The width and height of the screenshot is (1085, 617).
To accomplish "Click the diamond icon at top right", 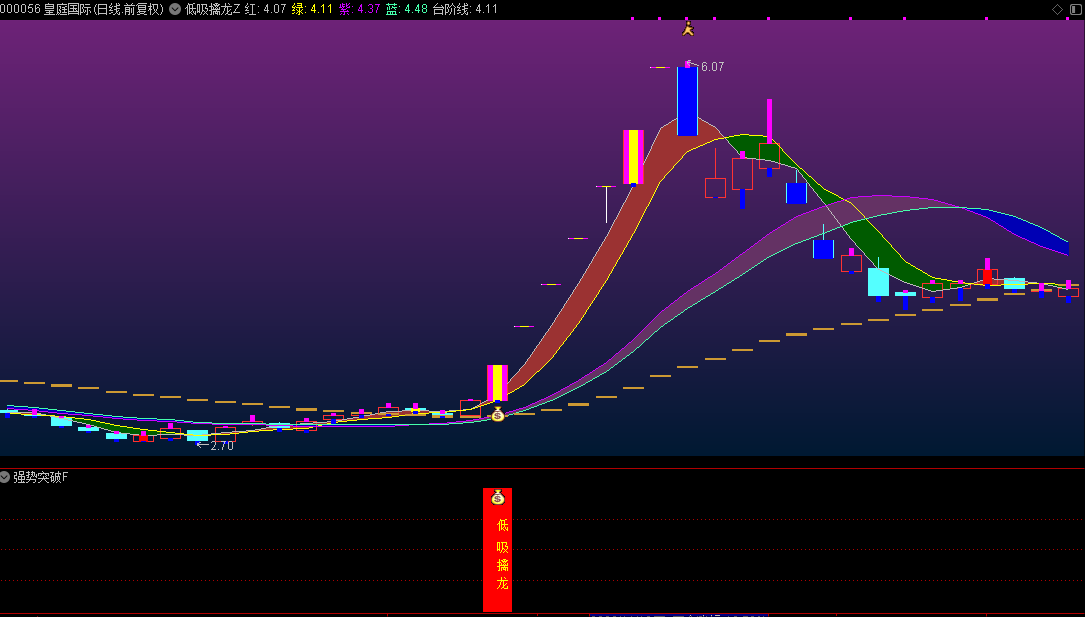I will (1057, 9).
